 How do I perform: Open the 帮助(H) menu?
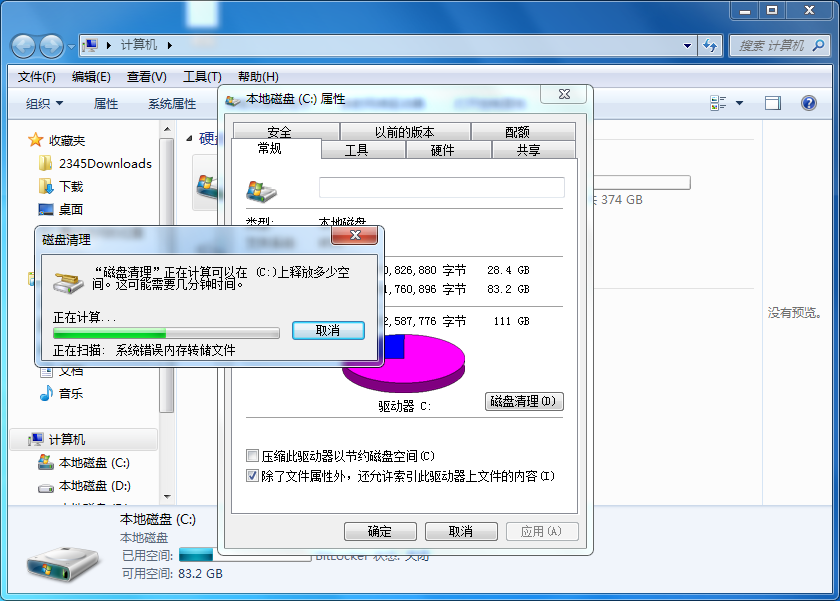click(258, 77)
